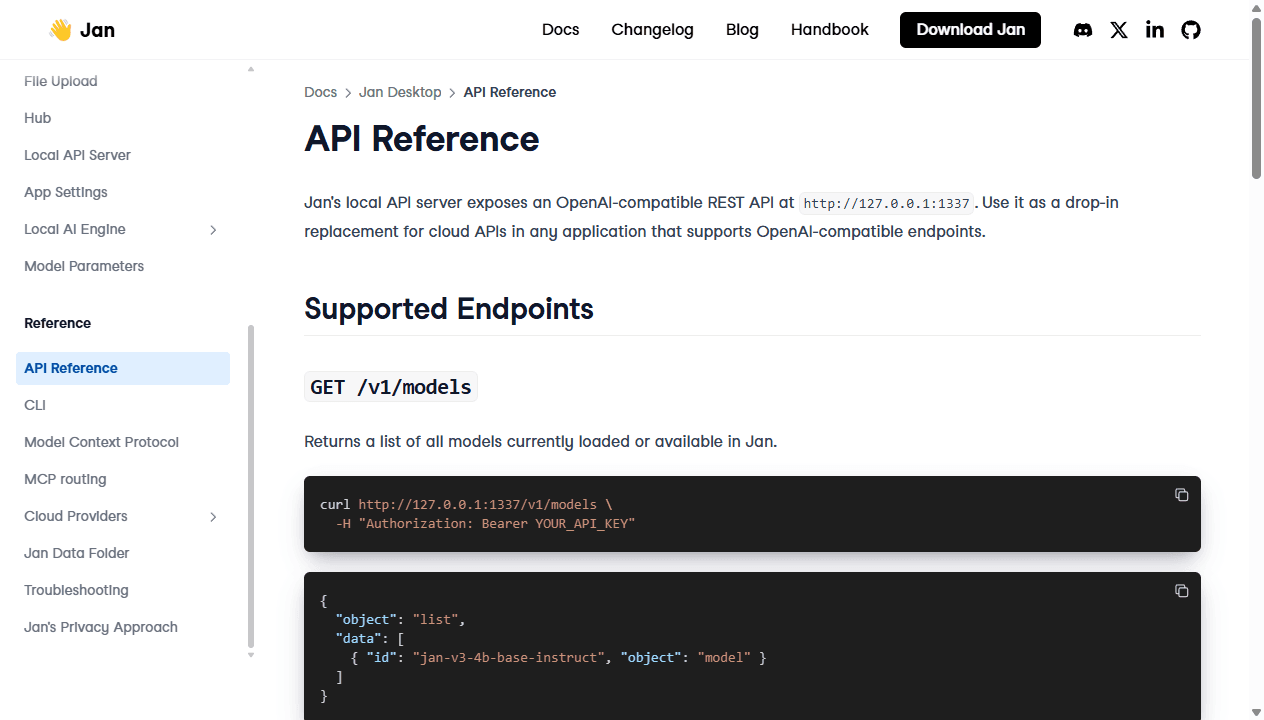Open the Changelog menu item
Screen dimensions: 1264x720
coord(653,30)
